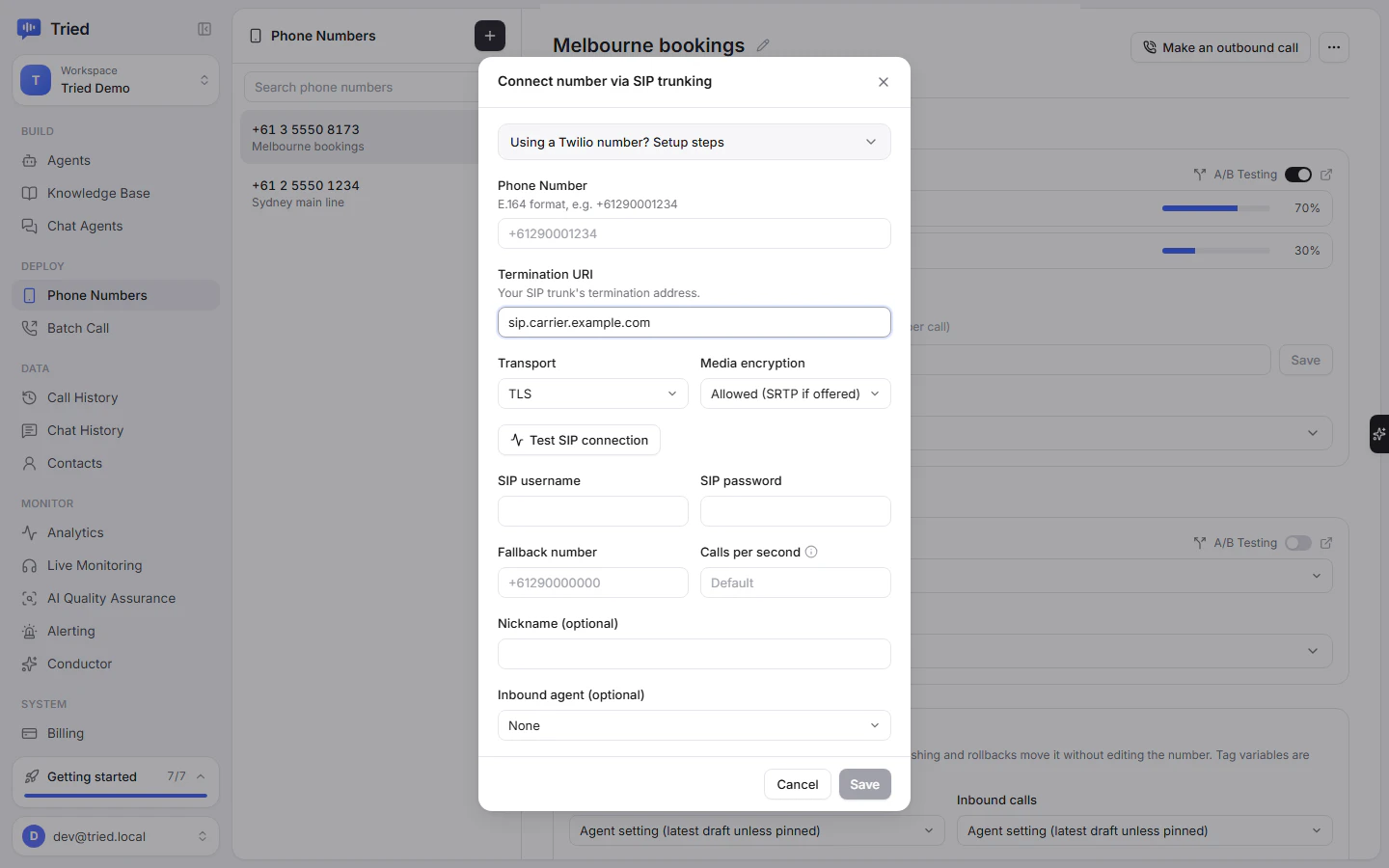Open the Inbound agent None dropdown
Screen dimensions: 1389x868
(x=694, y=725)
